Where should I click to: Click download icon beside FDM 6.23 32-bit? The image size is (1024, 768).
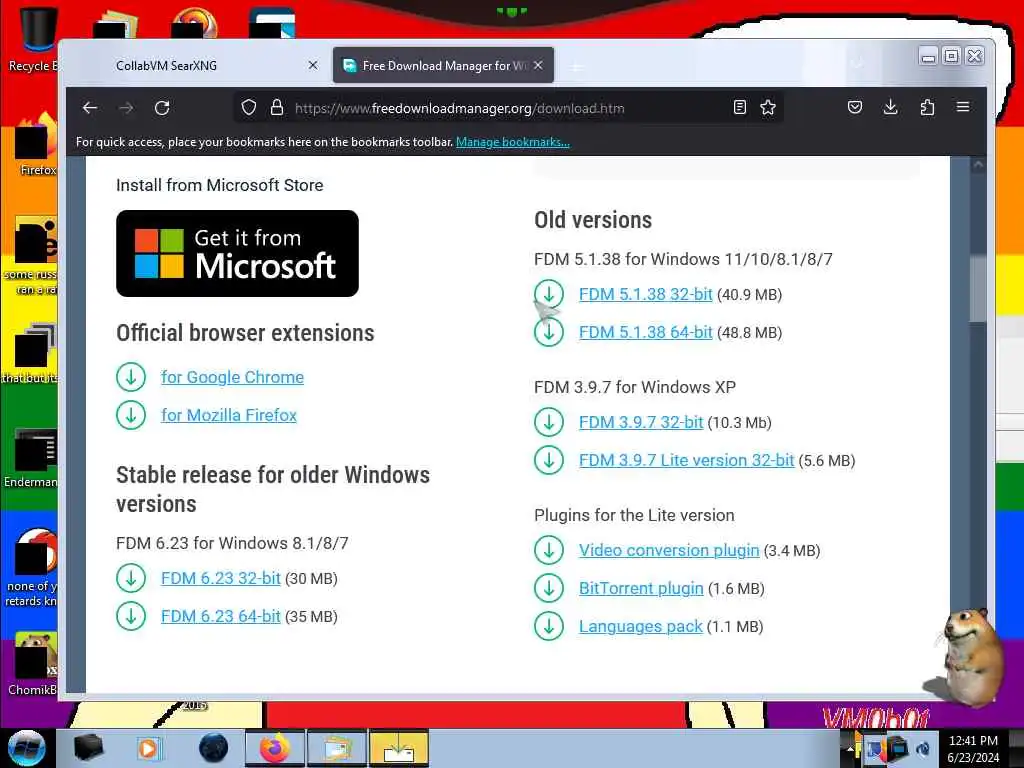click(x=131, y=579)
